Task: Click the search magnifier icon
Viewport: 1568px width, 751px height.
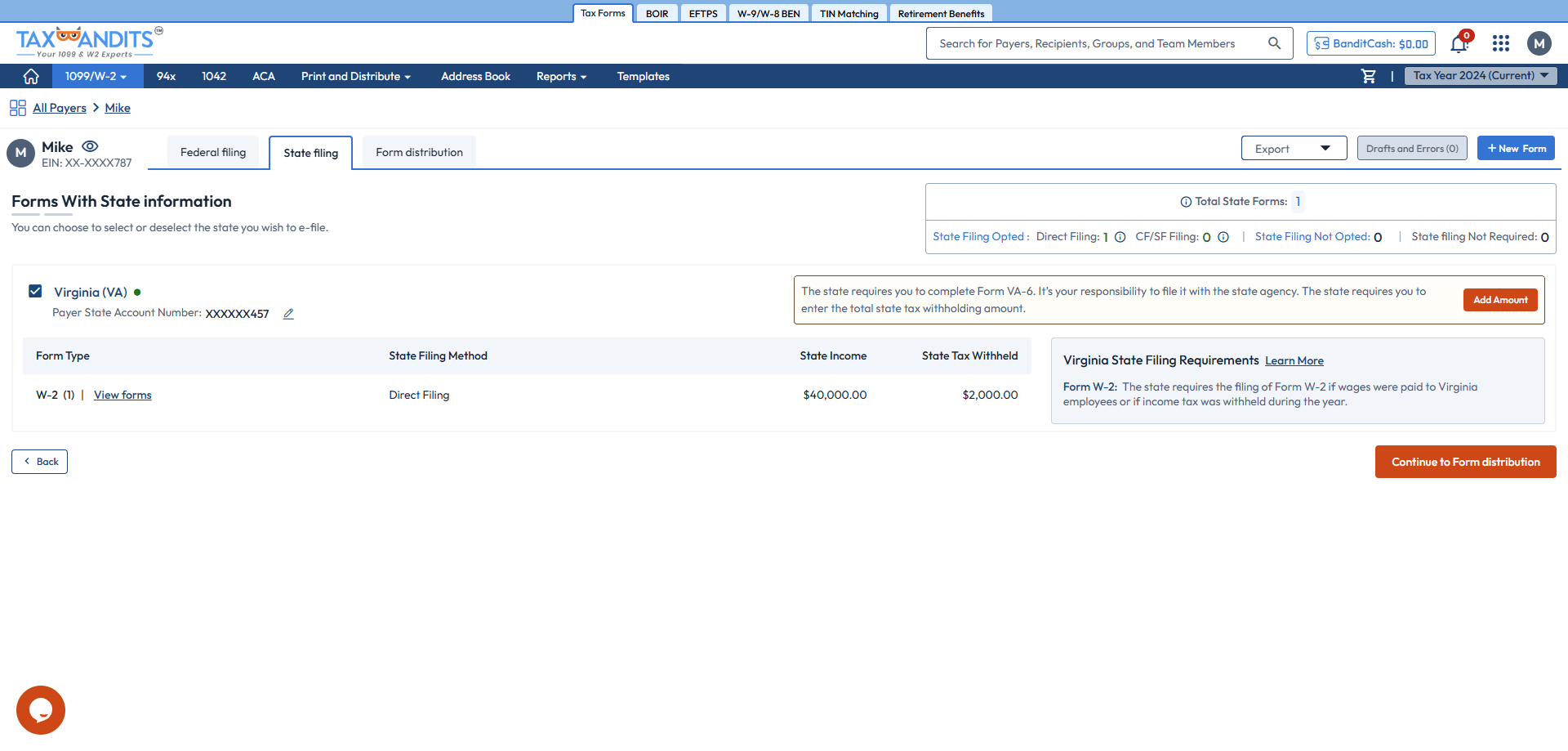Action: [x=1274, y=43]
